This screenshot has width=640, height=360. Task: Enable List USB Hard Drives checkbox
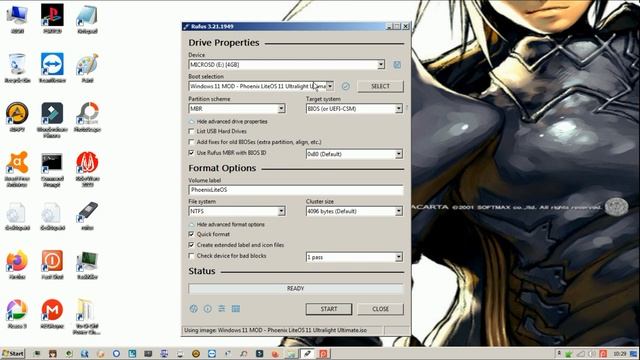[x=191, y=131]
